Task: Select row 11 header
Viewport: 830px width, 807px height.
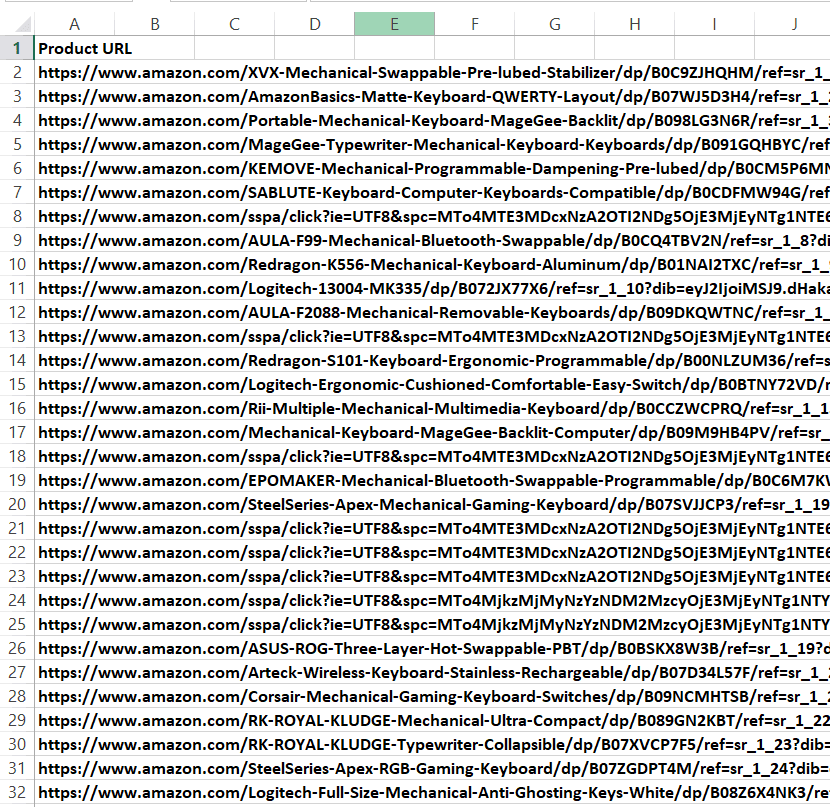Action: pyautogui.click(x=17, y=288)
